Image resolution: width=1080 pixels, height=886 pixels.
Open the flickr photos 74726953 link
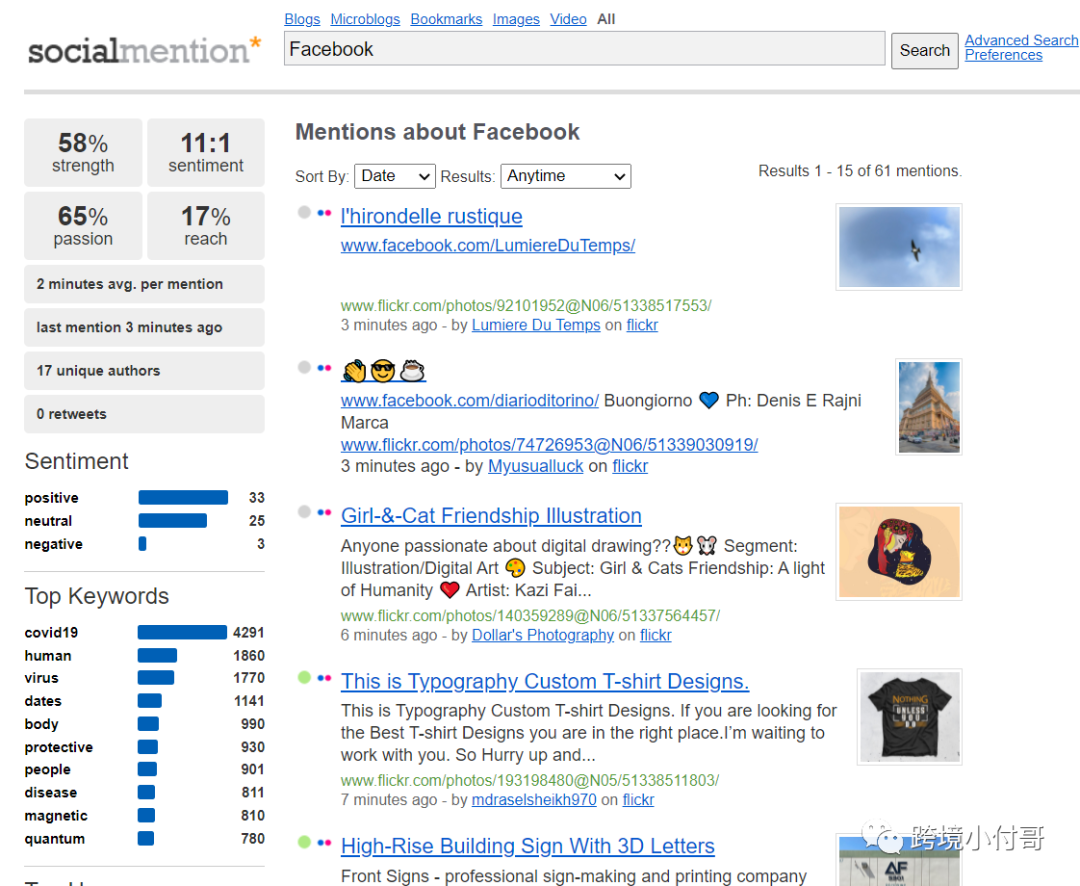pos(550,445)
